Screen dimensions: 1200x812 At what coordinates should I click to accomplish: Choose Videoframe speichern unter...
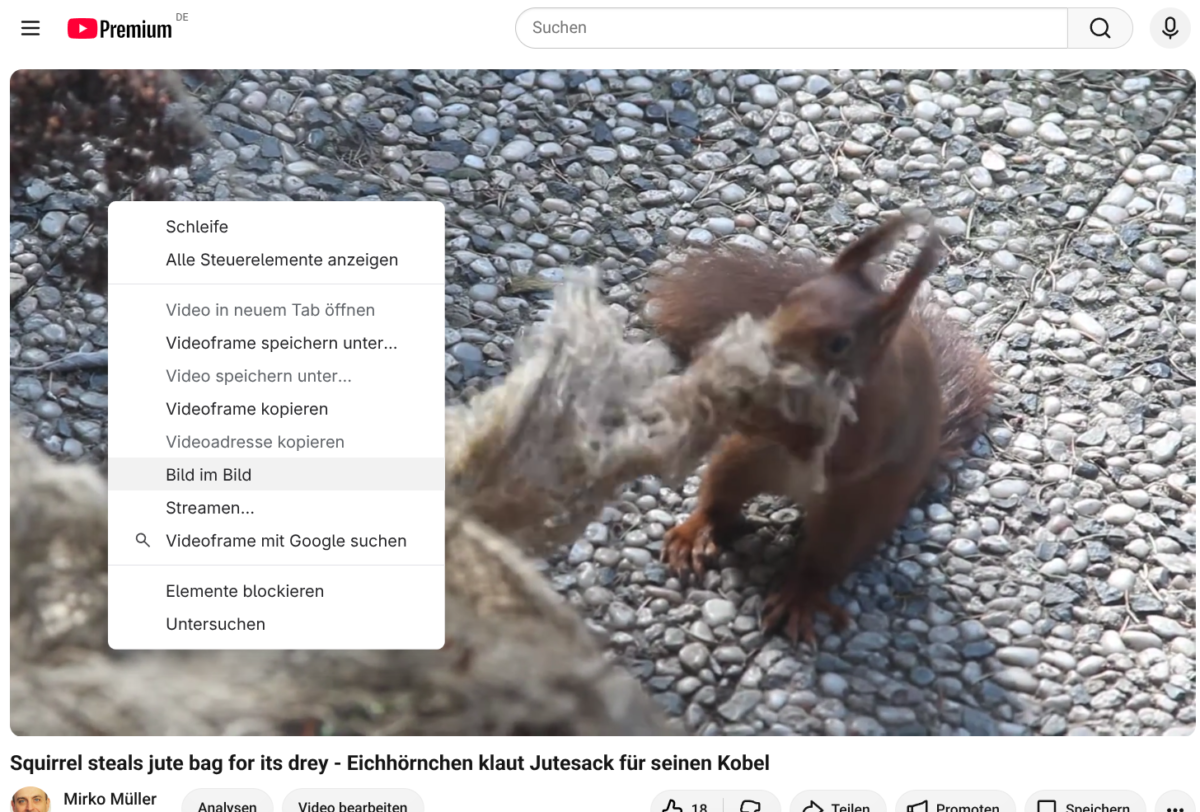[x=276, y=343]
